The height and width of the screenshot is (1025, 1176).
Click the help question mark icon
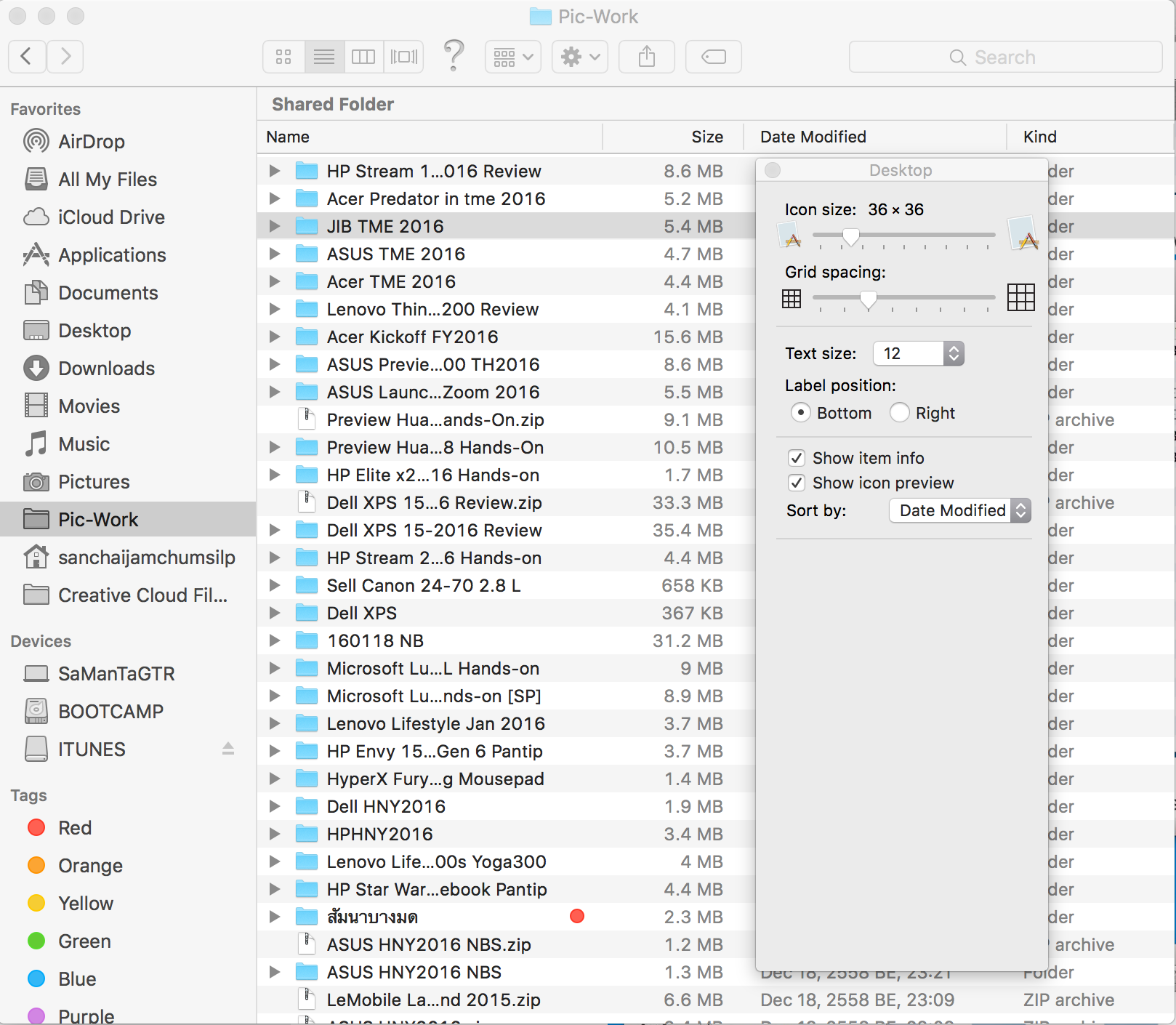454,55
